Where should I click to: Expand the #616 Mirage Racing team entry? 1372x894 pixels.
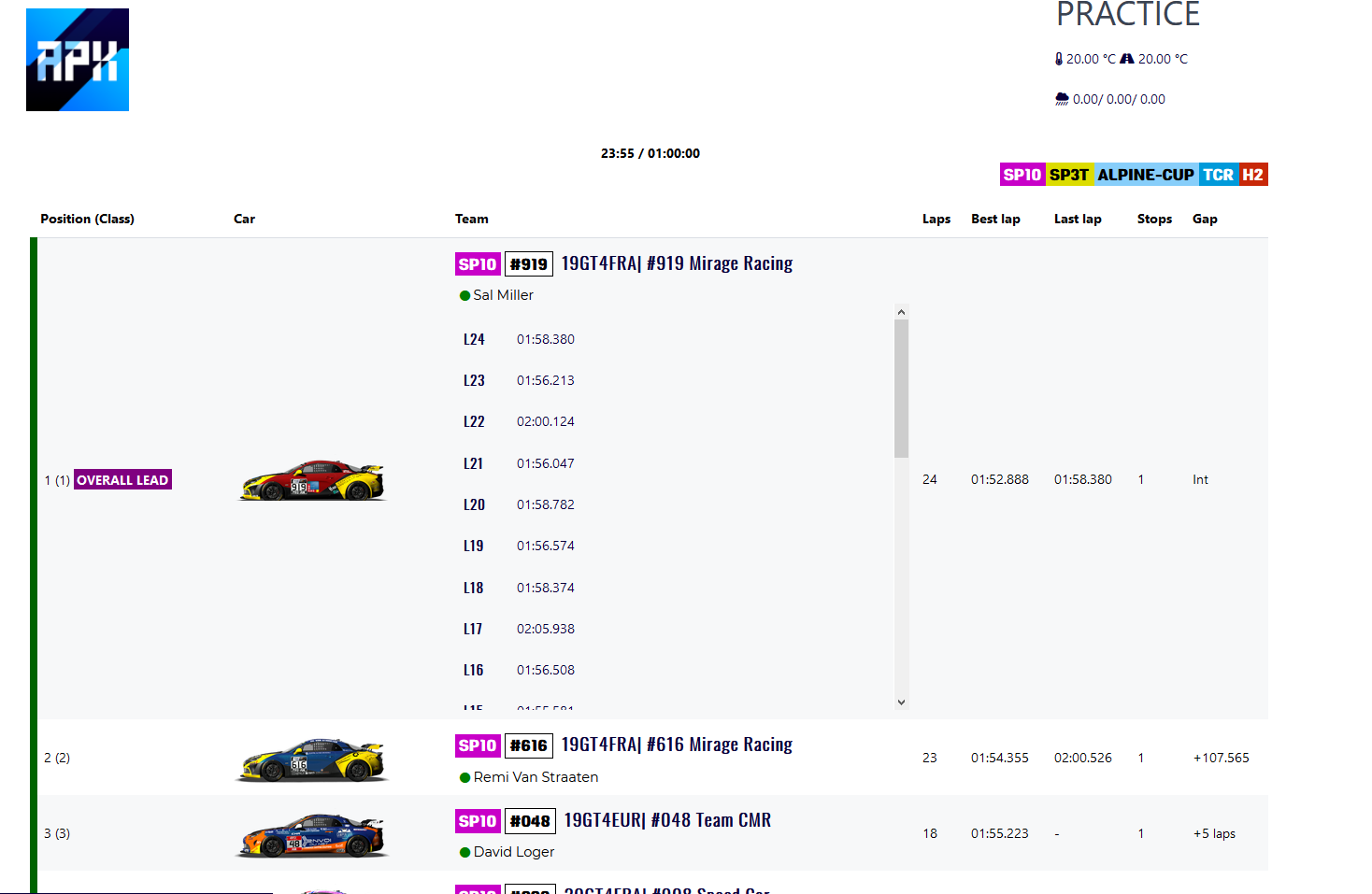pyautogui.click(x=676, y=745)
